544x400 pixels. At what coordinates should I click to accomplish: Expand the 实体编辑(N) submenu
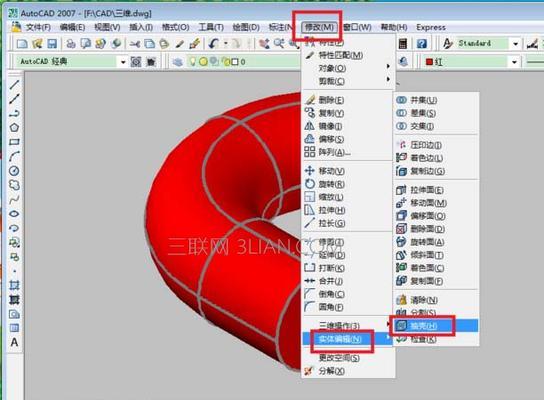[x=348, y=339]
